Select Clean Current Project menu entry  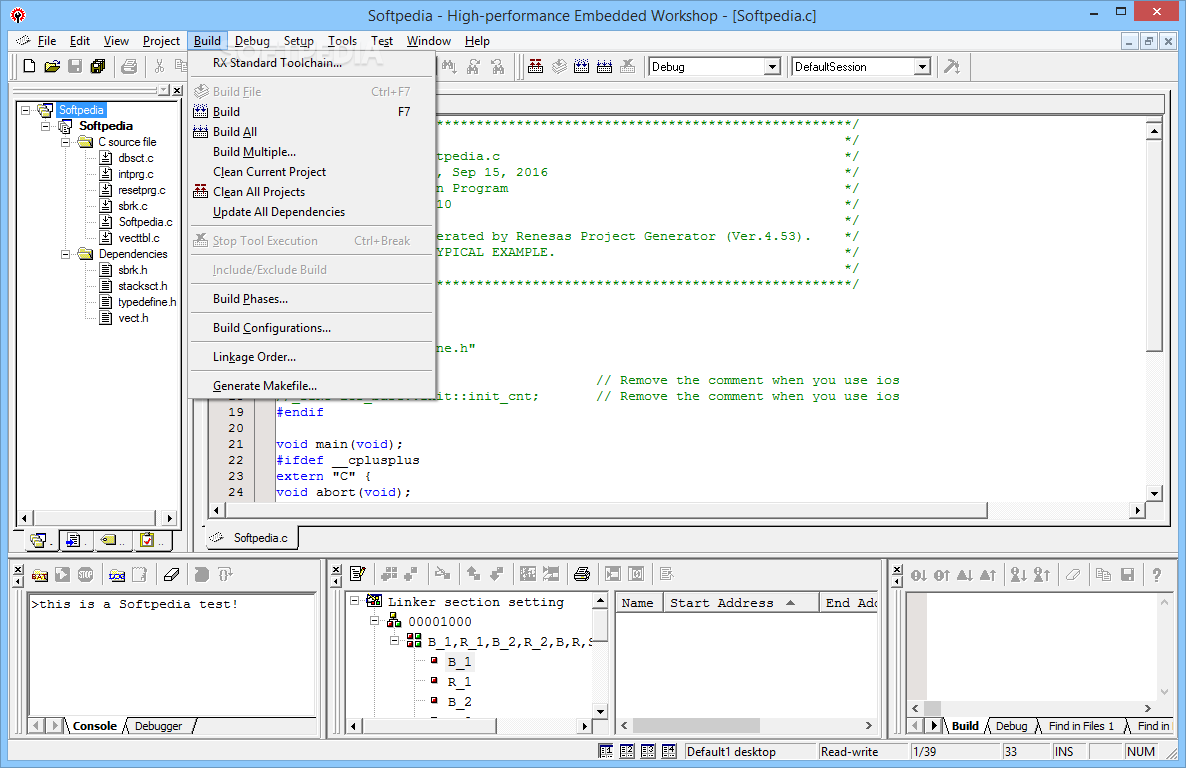[312, 172]
